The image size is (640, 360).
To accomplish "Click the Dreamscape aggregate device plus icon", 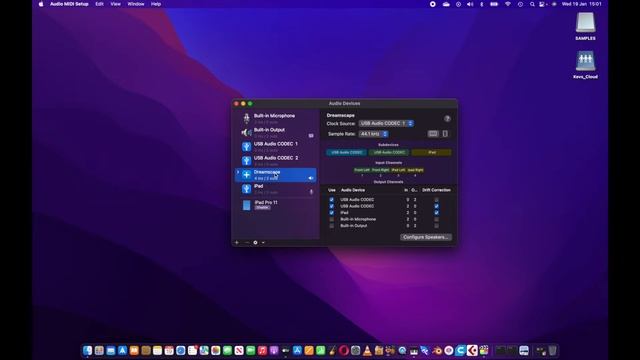I will point(246,175).
